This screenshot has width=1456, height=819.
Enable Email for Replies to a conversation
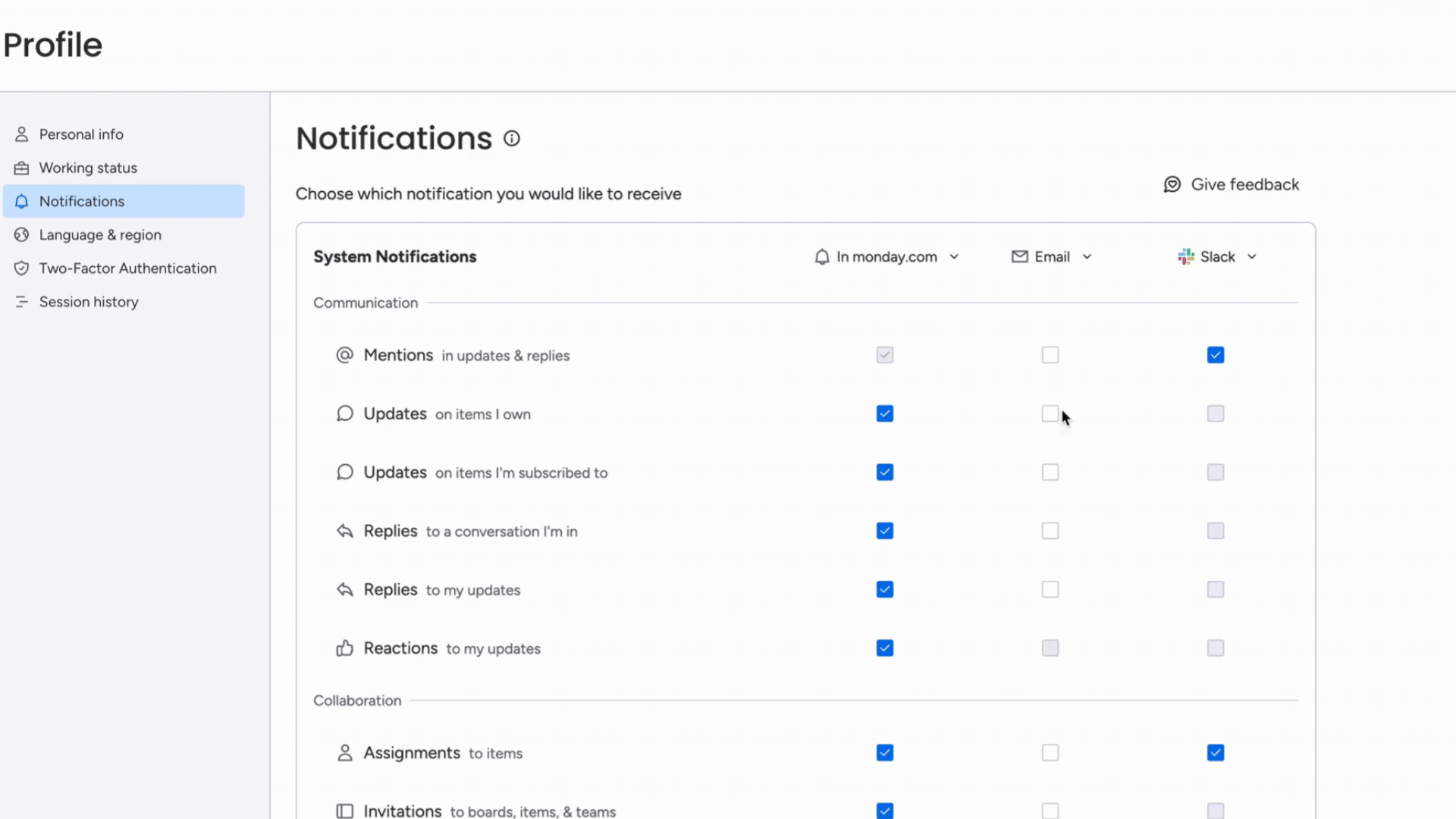pos(1050,531)
